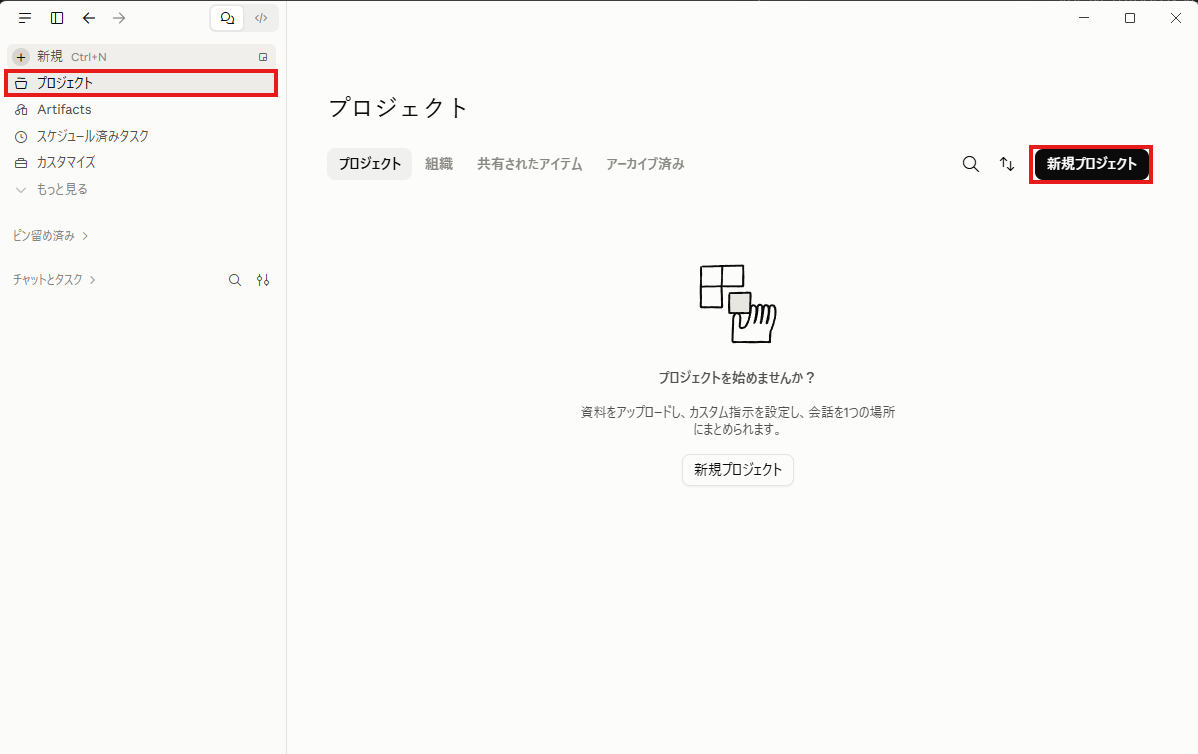Open the sidebar filter settings icon
Screen dimensions: 1198x754
(263, 280)
